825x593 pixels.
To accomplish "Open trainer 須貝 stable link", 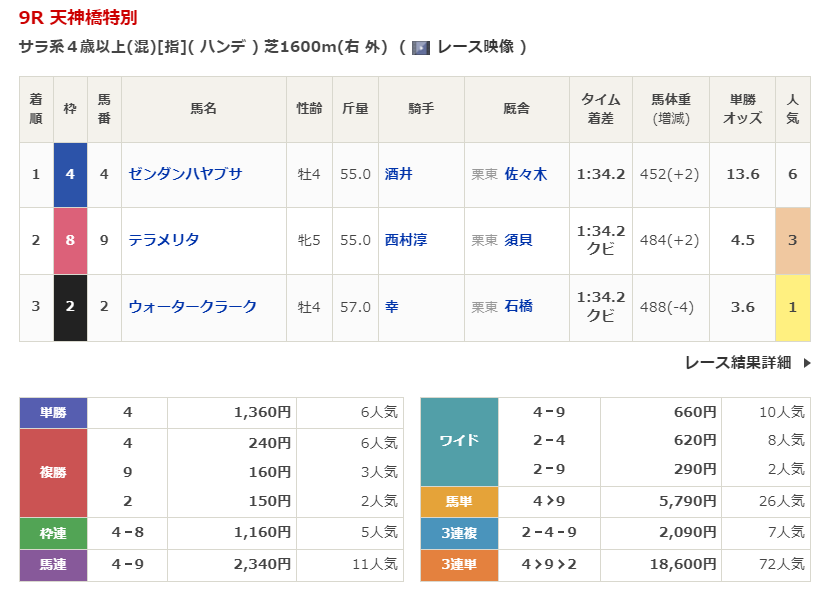I will [519, 240].
